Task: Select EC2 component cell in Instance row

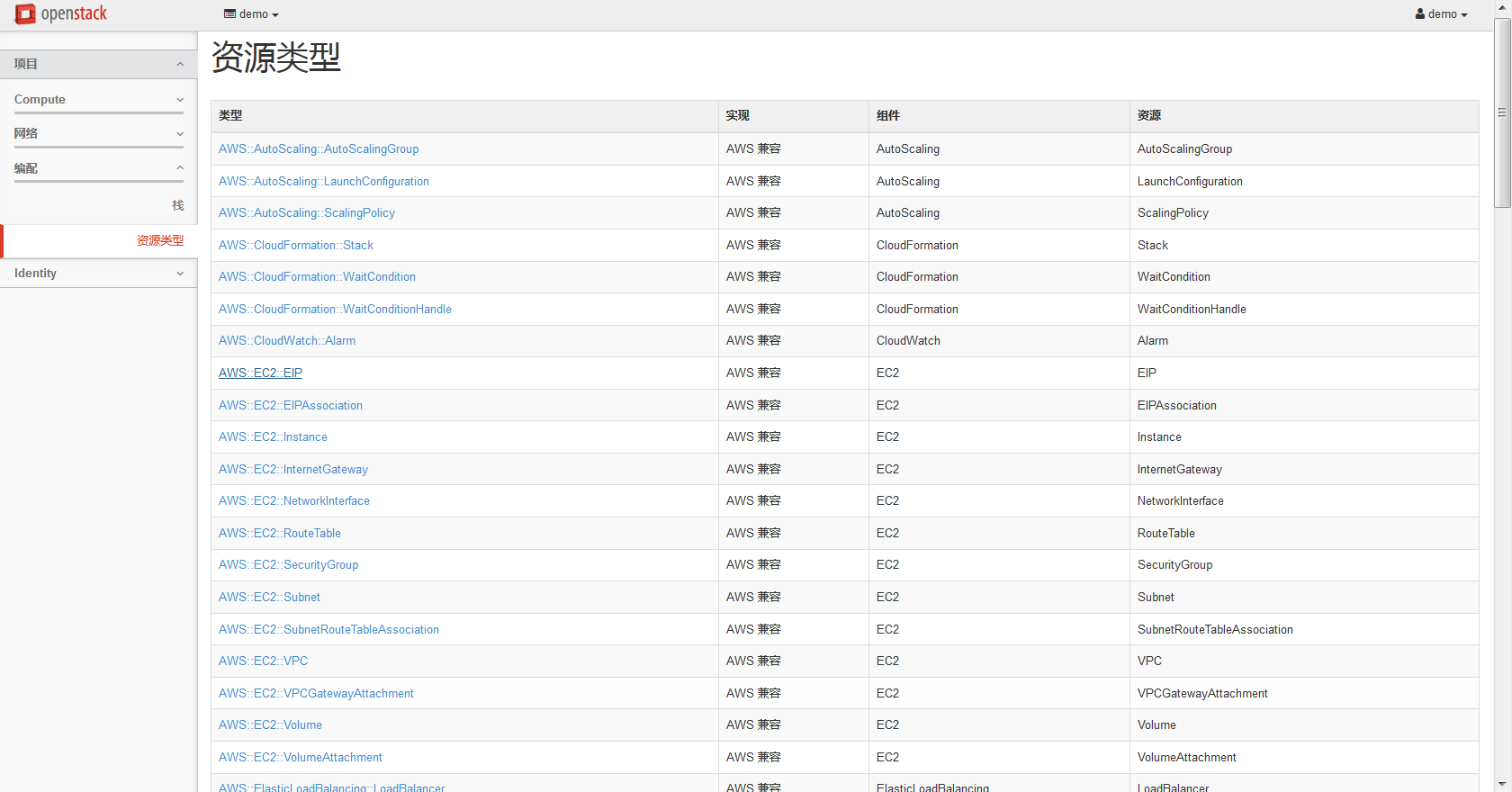Action: coord(999,436)
